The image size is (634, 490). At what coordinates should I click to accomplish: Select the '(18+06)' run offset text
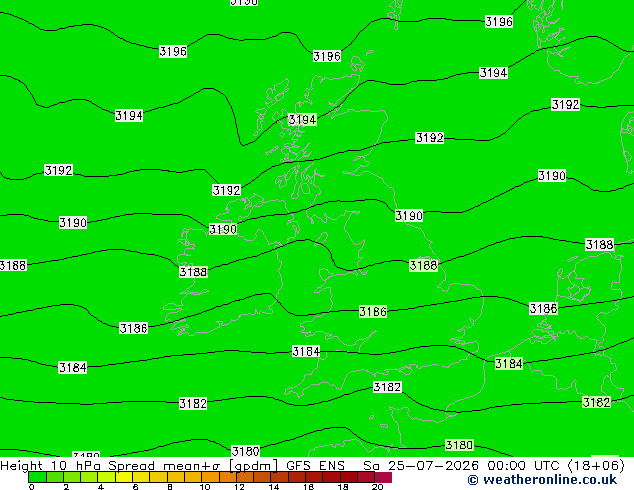coord(596,466)
